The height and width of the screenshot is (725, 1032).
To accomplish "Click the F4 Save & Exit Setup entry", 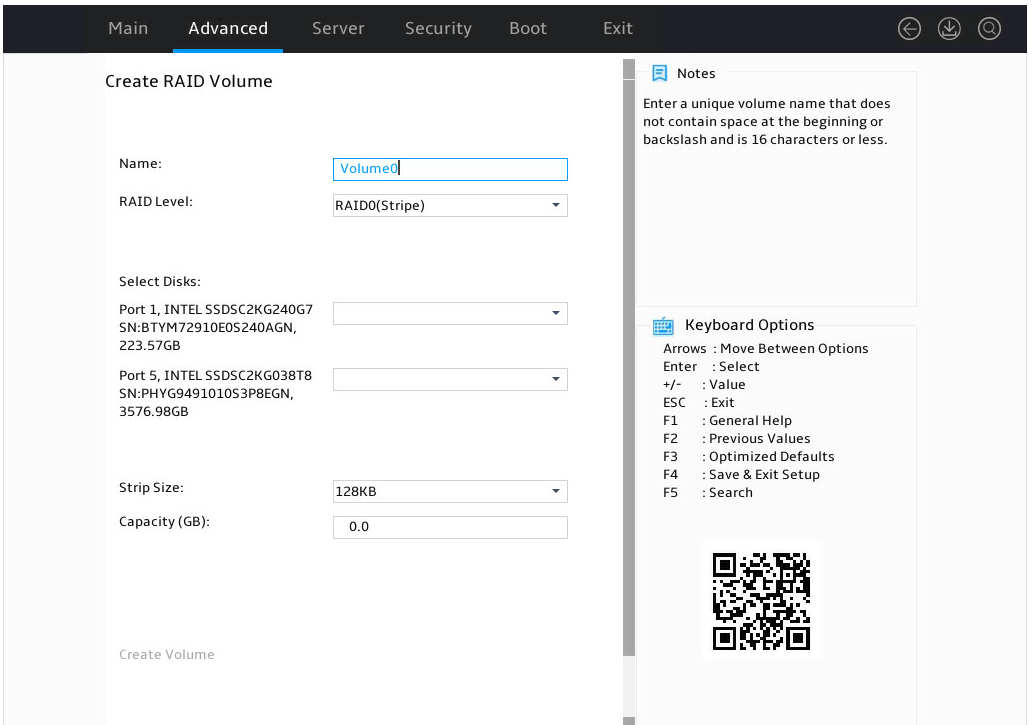I will tap(741, 474).
